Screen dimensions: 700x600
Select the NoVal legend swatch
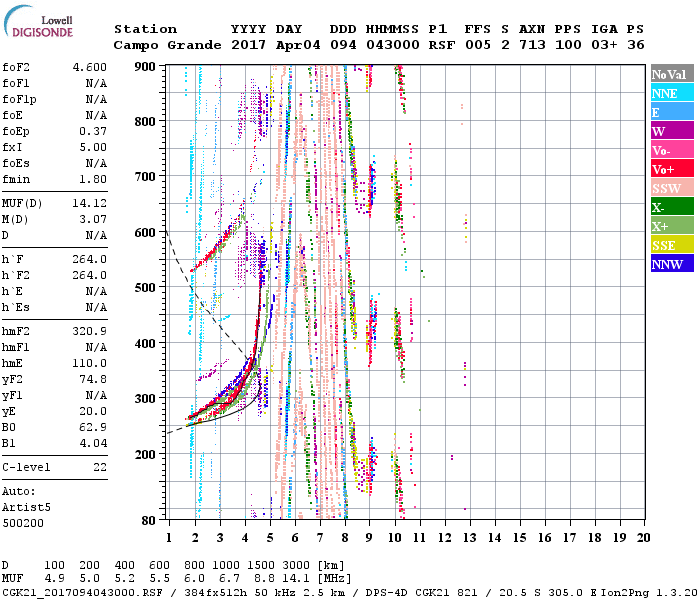[x=670, y=75]
